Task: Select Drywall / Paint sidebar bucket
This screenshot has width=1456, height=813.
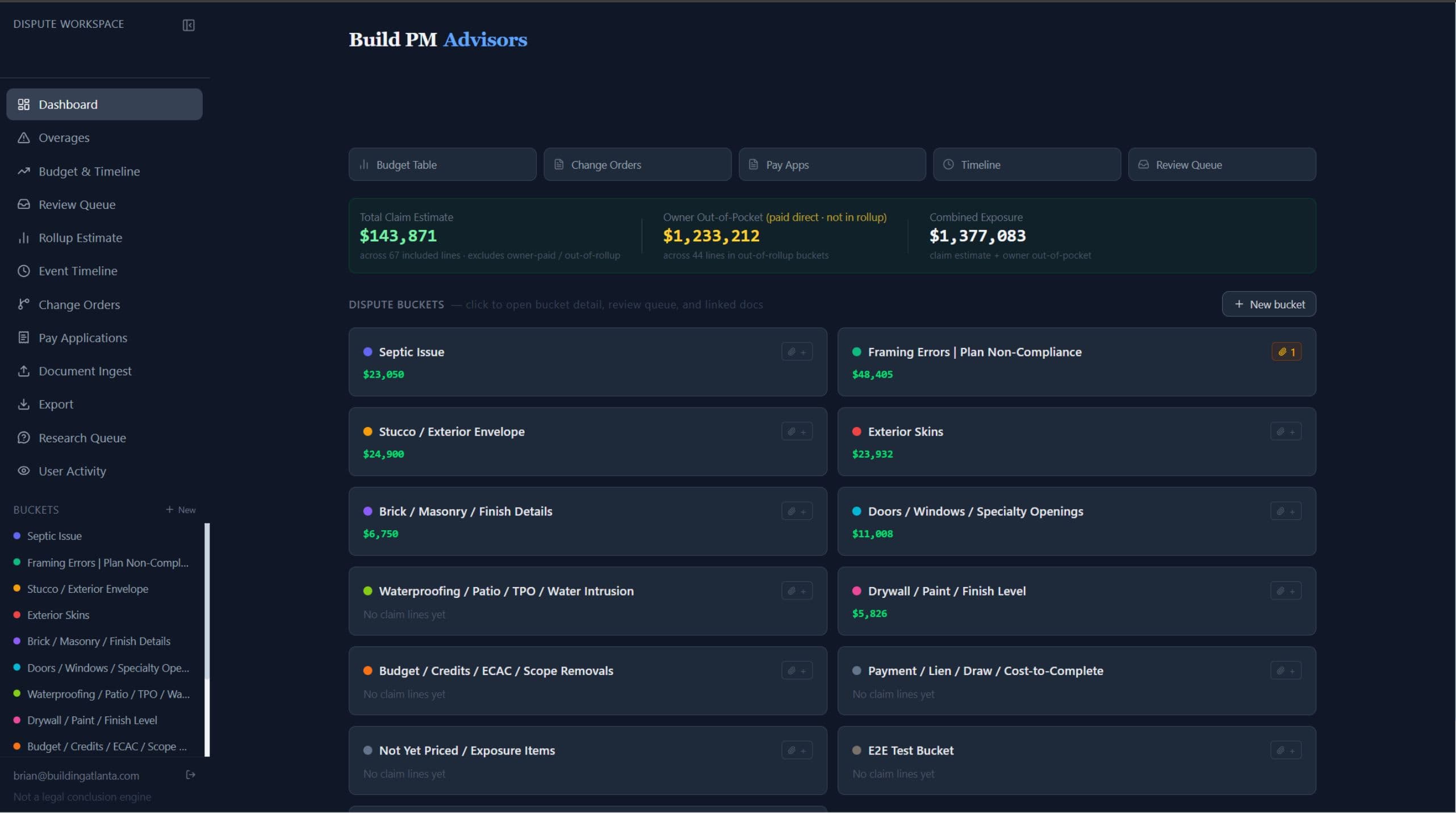Action: pyautogui.click(x=102, y=720)
